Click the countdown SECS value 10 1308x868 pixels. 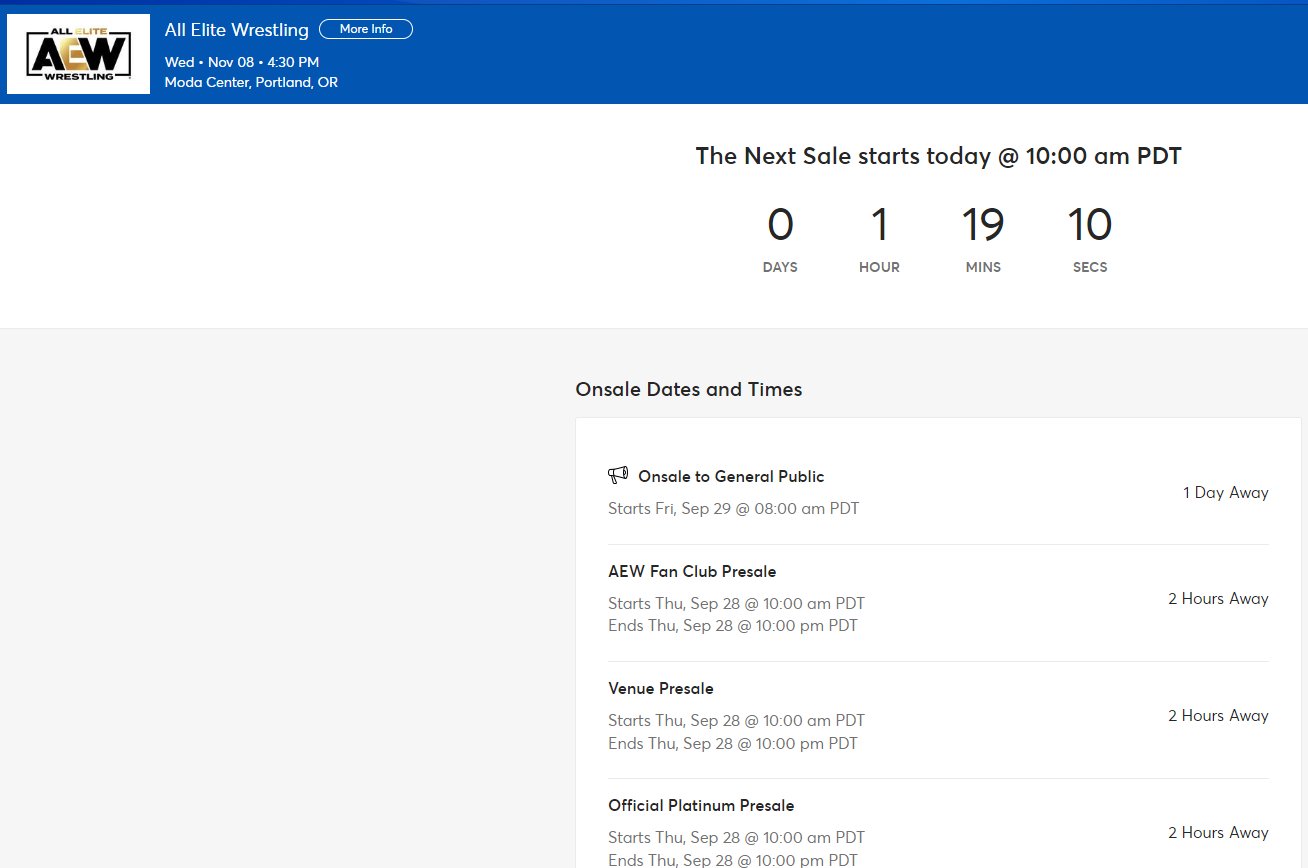(x=1090, y=225)
